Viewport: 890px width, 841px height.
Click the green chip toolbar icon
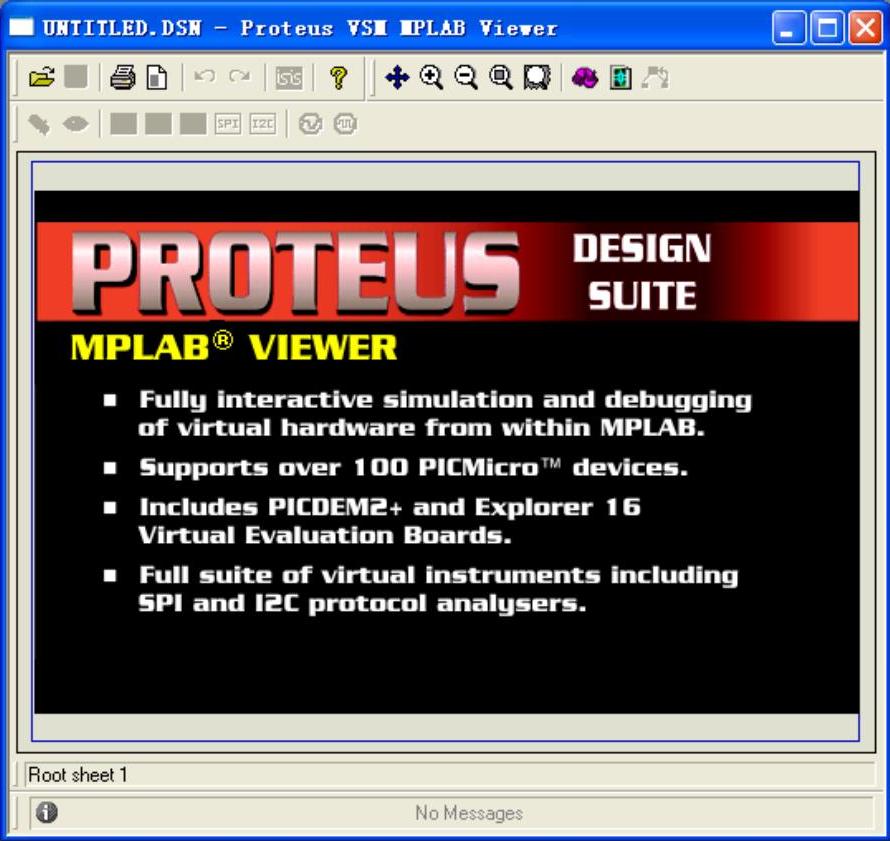(x=620, y=77)
